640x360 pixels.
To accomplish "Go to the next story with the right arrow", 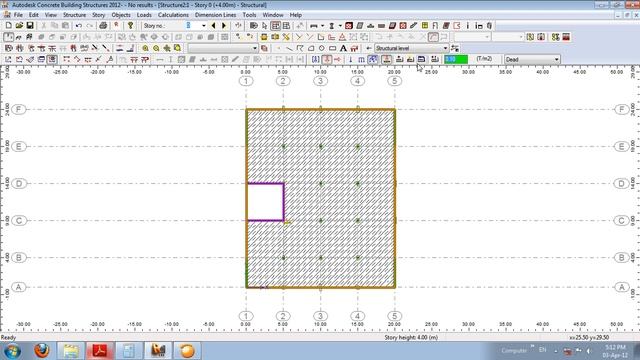I will tap(224, 26).
